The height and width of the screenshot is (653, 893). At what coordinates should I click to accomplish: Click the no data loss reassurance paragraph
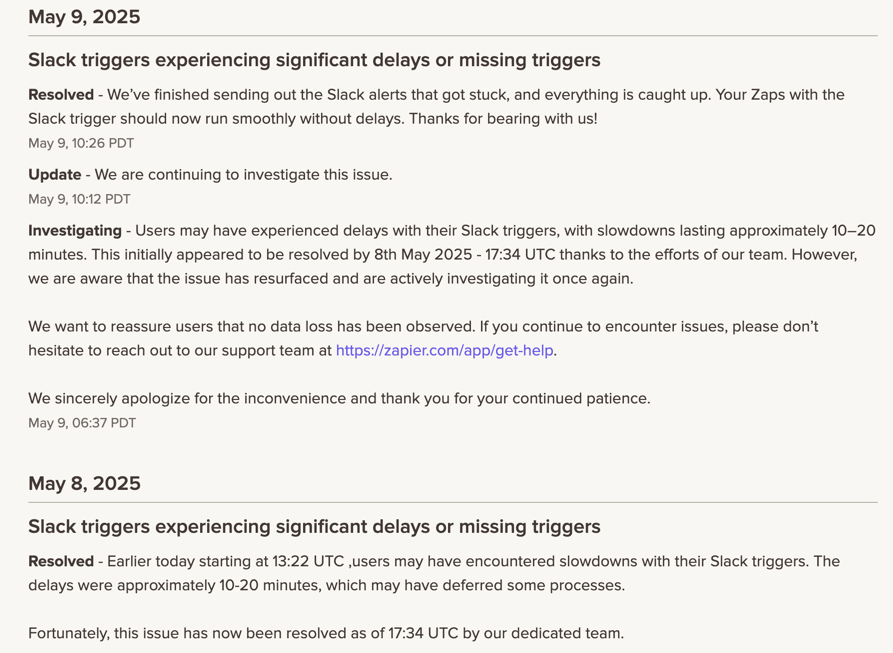(x=423, y=339)
